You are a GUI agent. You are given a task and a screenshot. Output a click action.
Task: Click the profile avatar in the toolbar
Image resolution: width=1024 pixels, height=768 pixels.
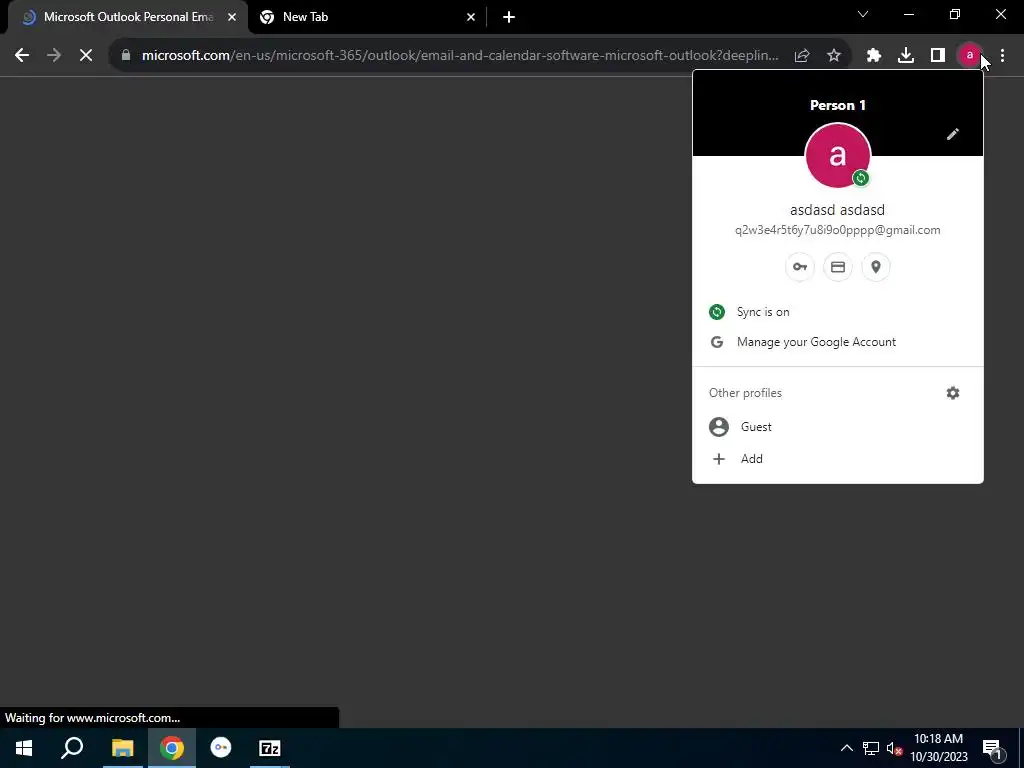tap(970, 56)
